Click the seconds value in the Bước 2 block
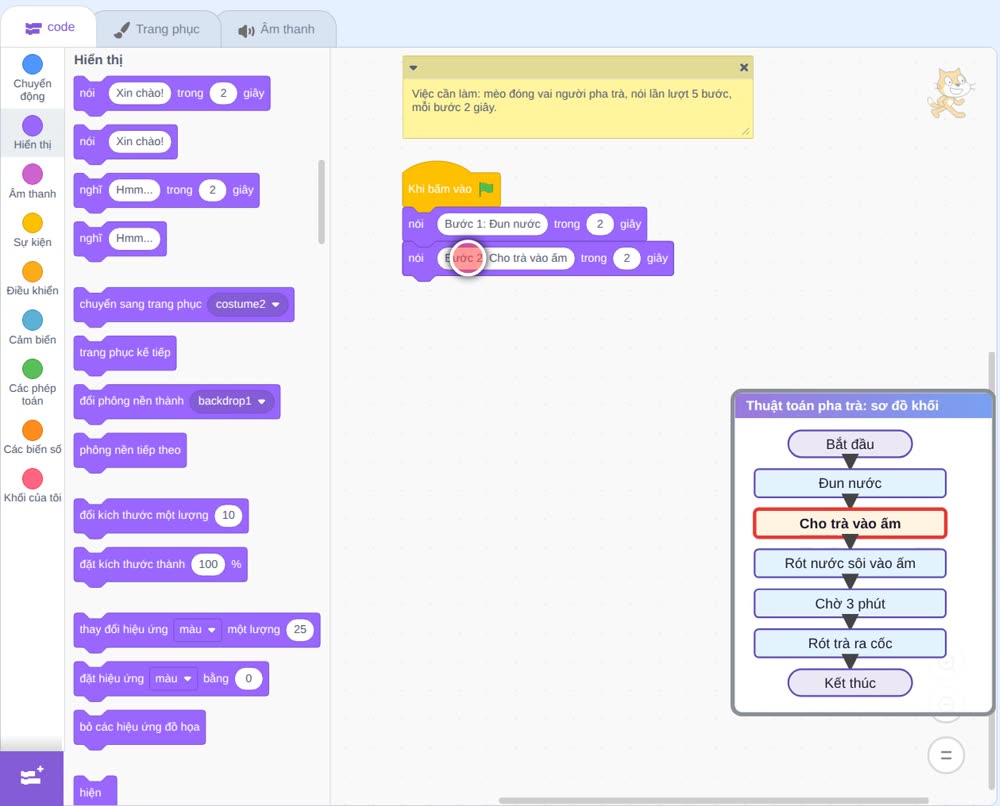Screen dimensions: 1000x806 pos(626,258)
